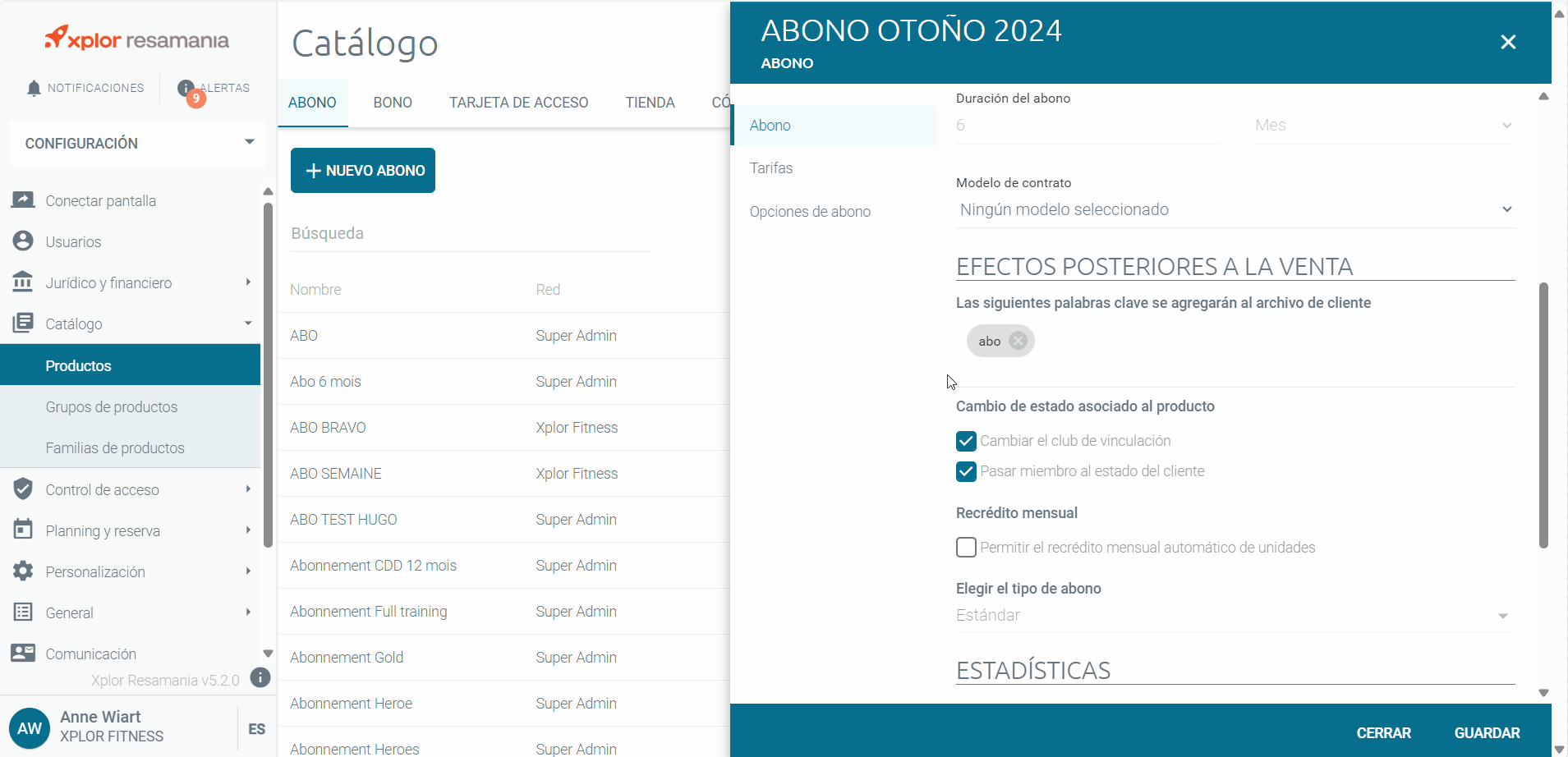The image size is (1568, 757).
Task: Click the notifications bell icon
Action: [34, 89]
